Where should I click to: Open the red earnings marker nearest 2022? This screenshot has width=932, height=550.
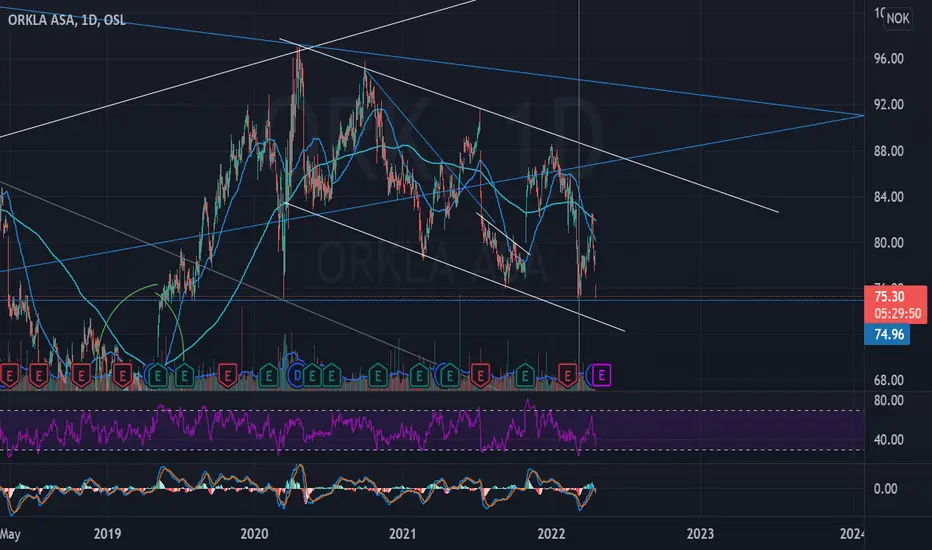click(x=568, y=375)
